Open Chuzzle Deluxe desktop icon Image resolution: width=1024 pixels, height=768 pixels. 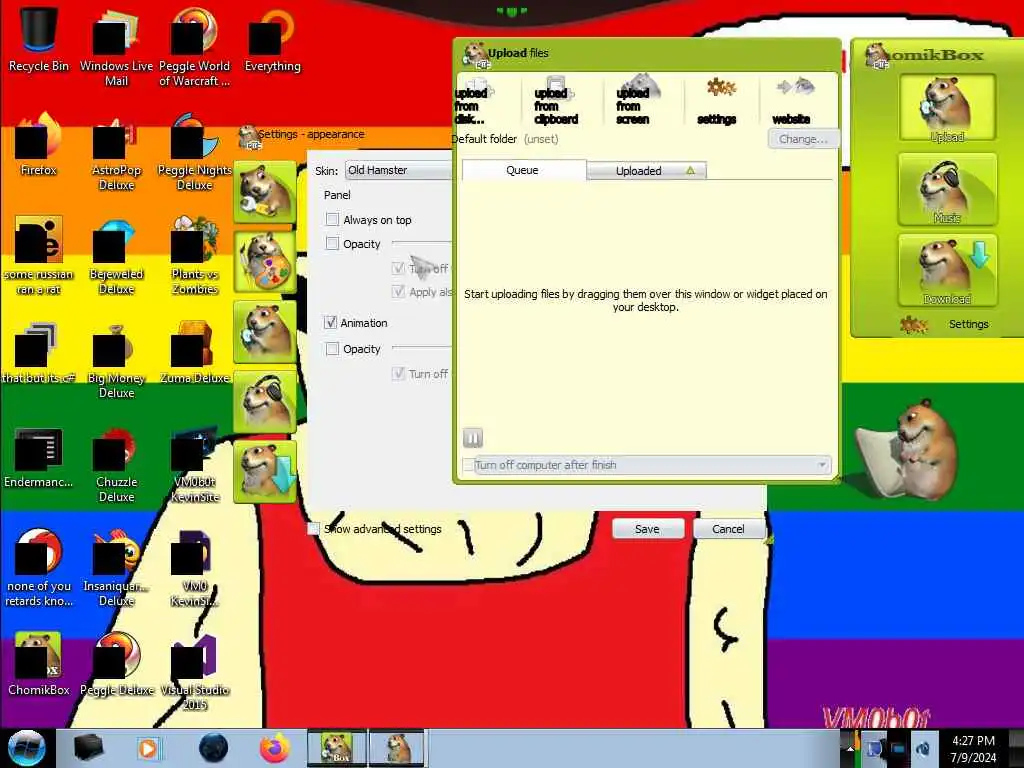(x=116, y=464)
